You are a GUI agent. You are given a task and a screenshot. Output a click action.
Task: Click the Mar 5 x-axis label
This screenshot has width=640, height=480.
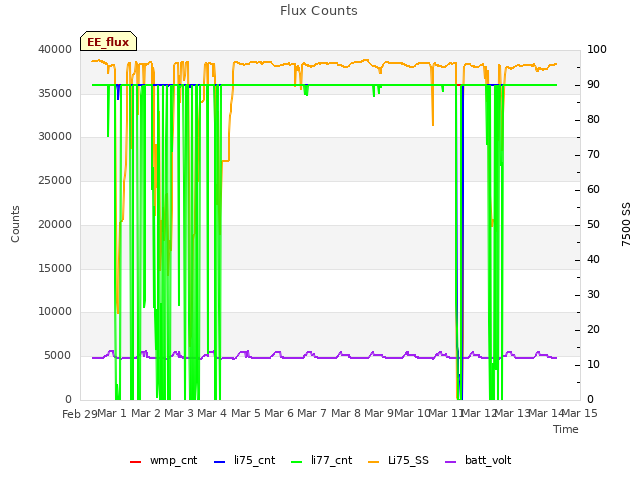(246, 413)
